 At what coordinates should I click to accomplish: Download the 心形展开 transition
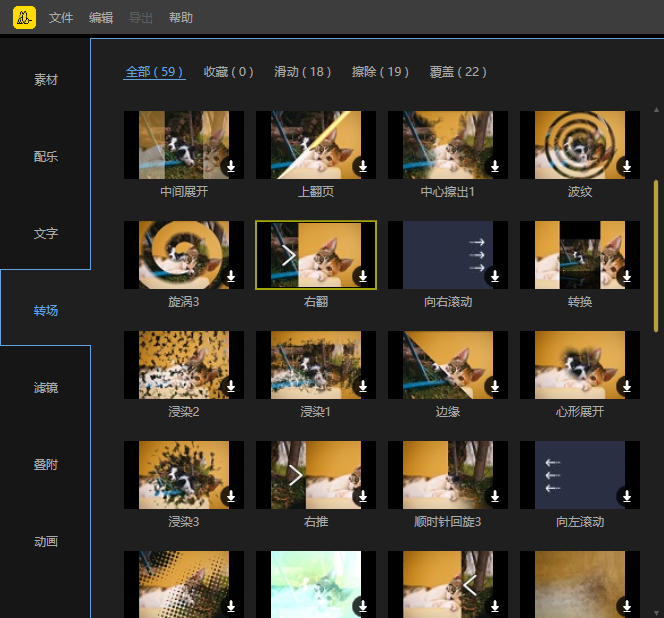626,387
